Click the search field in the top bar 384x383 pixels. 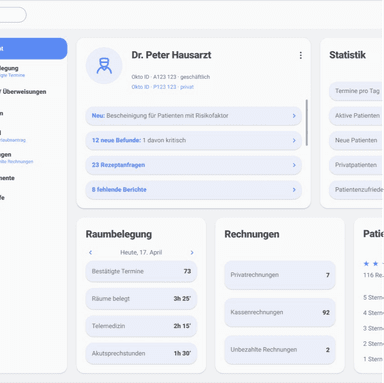point(13,15)
